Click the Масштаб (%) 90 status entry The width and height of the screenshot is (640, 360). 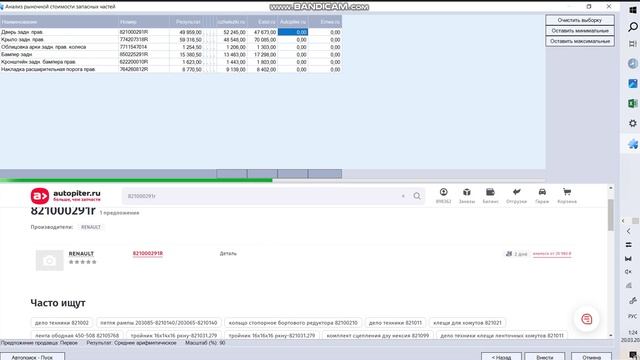[x=205, y=343]
